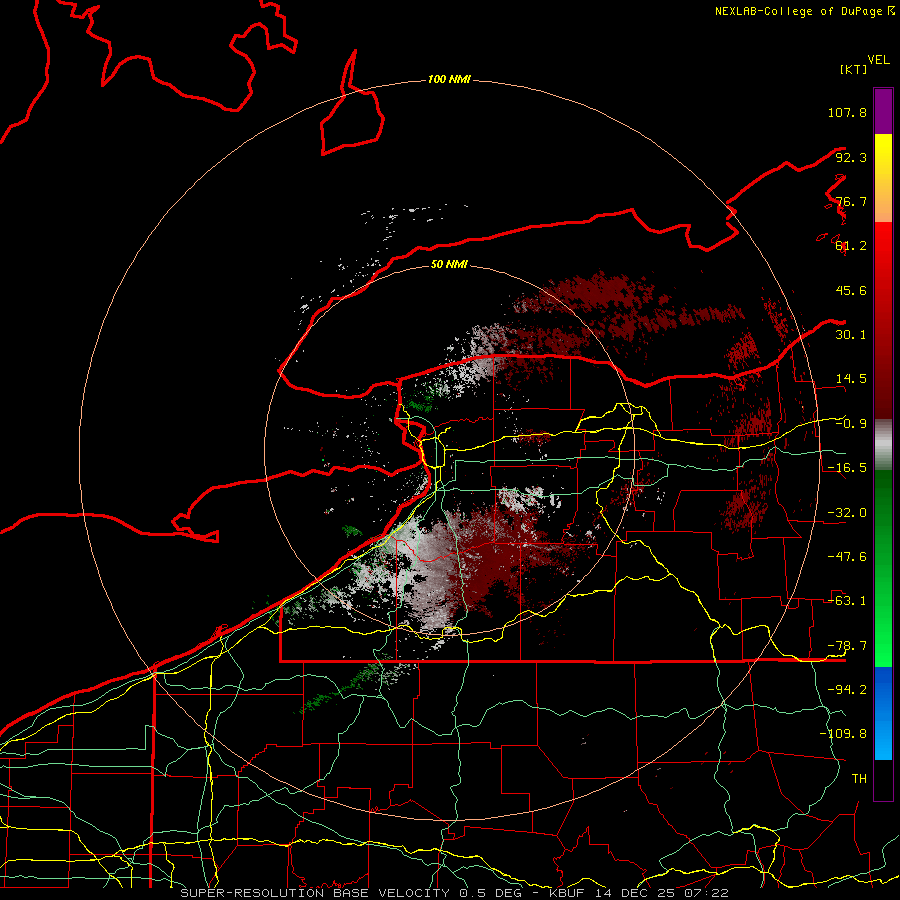
Task: Click the -63.1 velocity scale value
Action: tap(847, 601)
